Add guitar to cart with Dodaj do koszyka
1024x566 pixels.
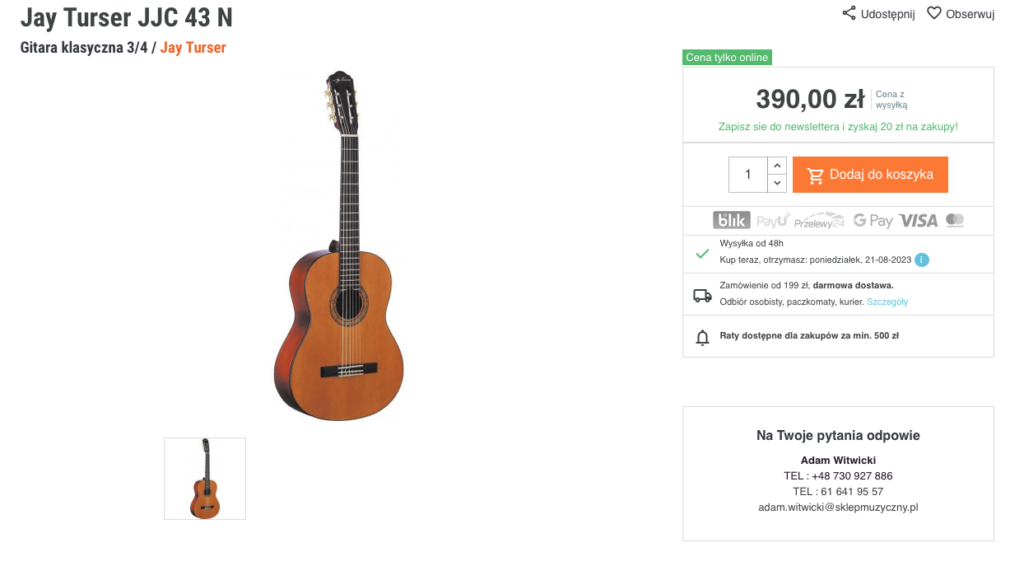[x=870, y=175]
